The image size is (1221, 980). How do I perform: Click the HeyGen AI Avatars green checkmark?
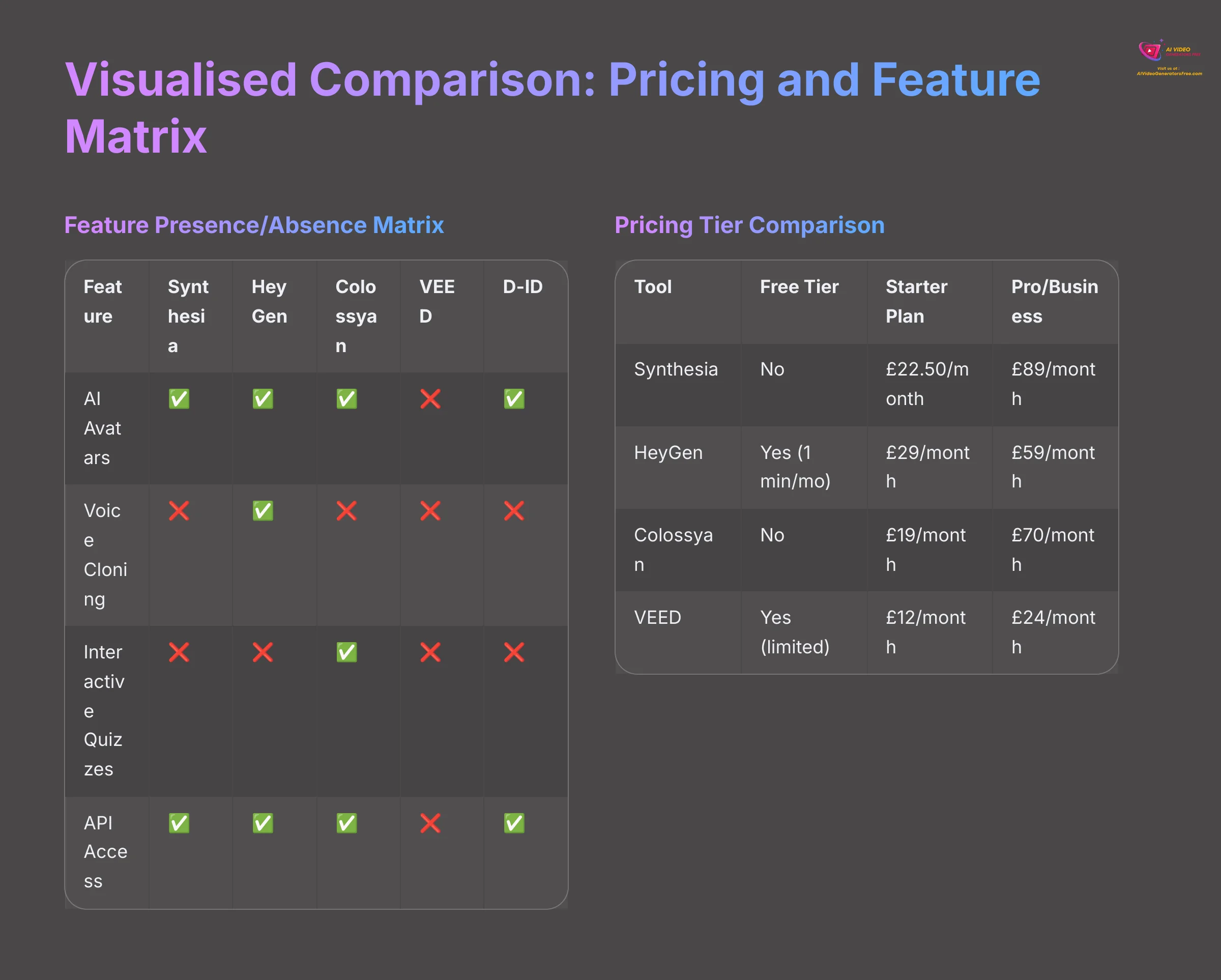(x=263, y=399)
